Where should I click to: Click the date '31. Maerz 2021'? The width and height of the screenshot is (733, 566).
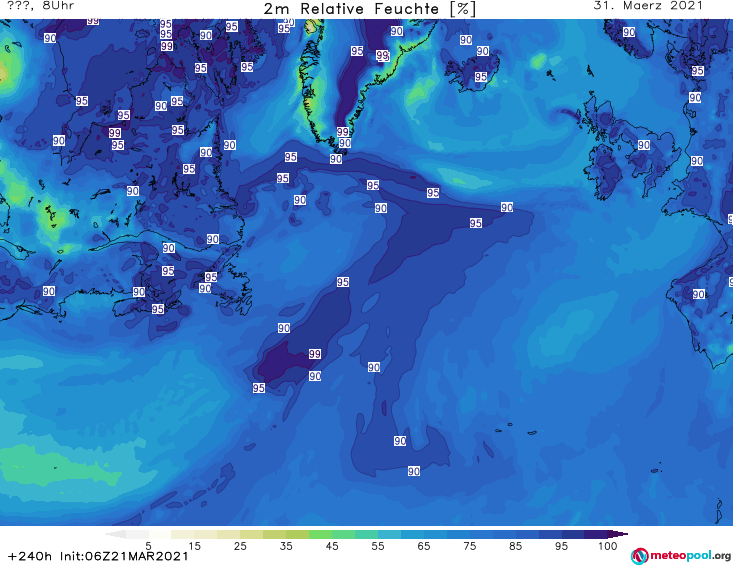[648, 6]
